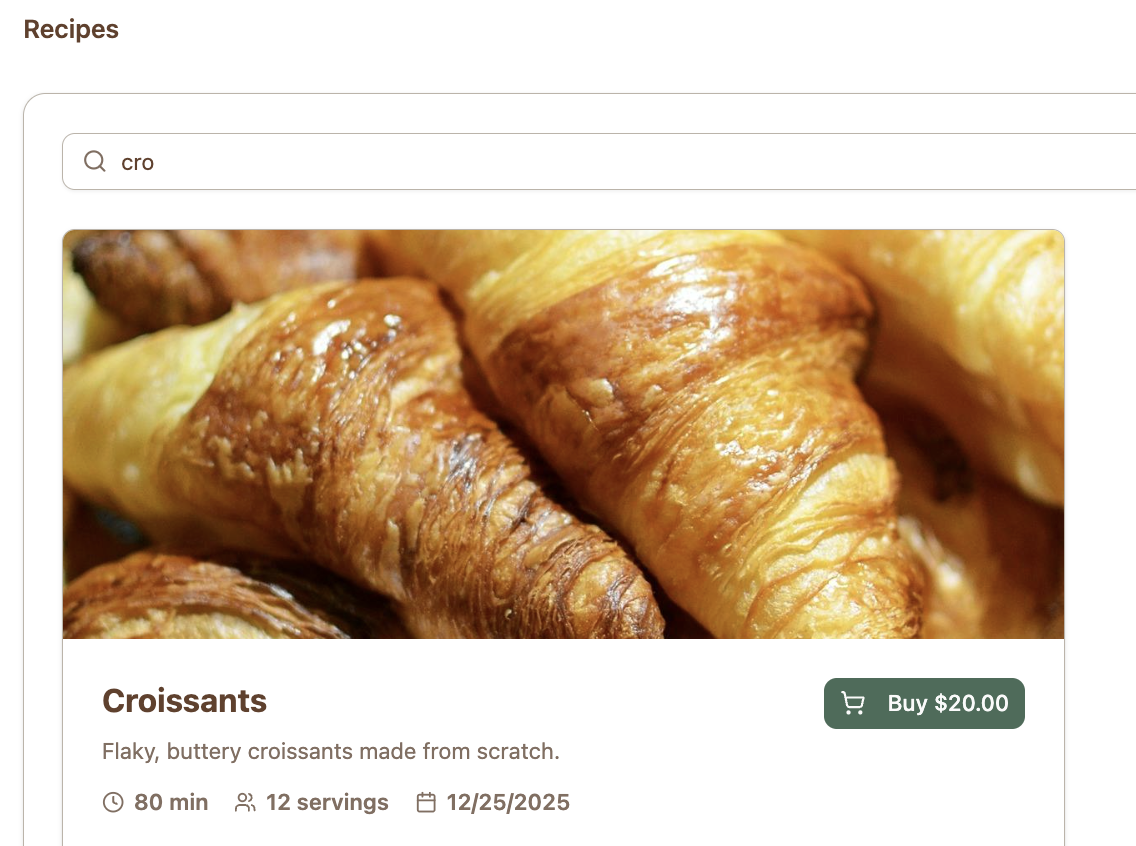
Task: Click the shopping cart icon
Action: pos(853,703)
